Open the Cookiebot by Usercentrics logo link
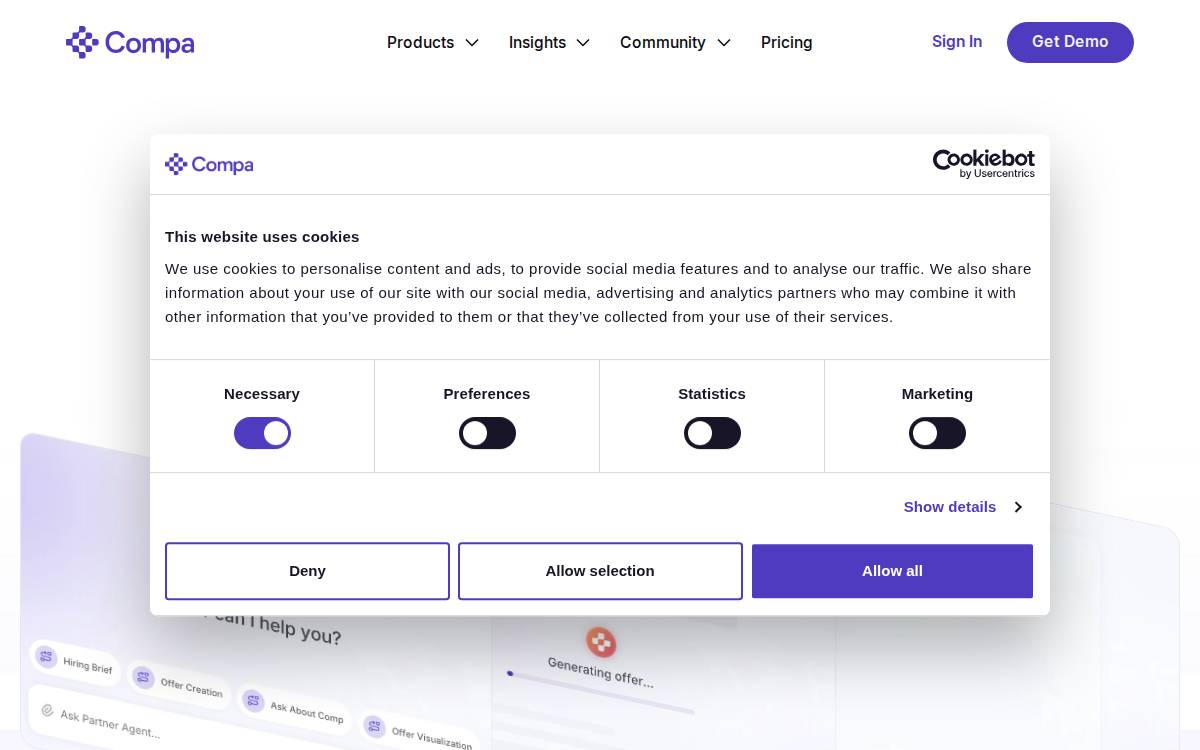The image size is (1200, 750). 984,164
